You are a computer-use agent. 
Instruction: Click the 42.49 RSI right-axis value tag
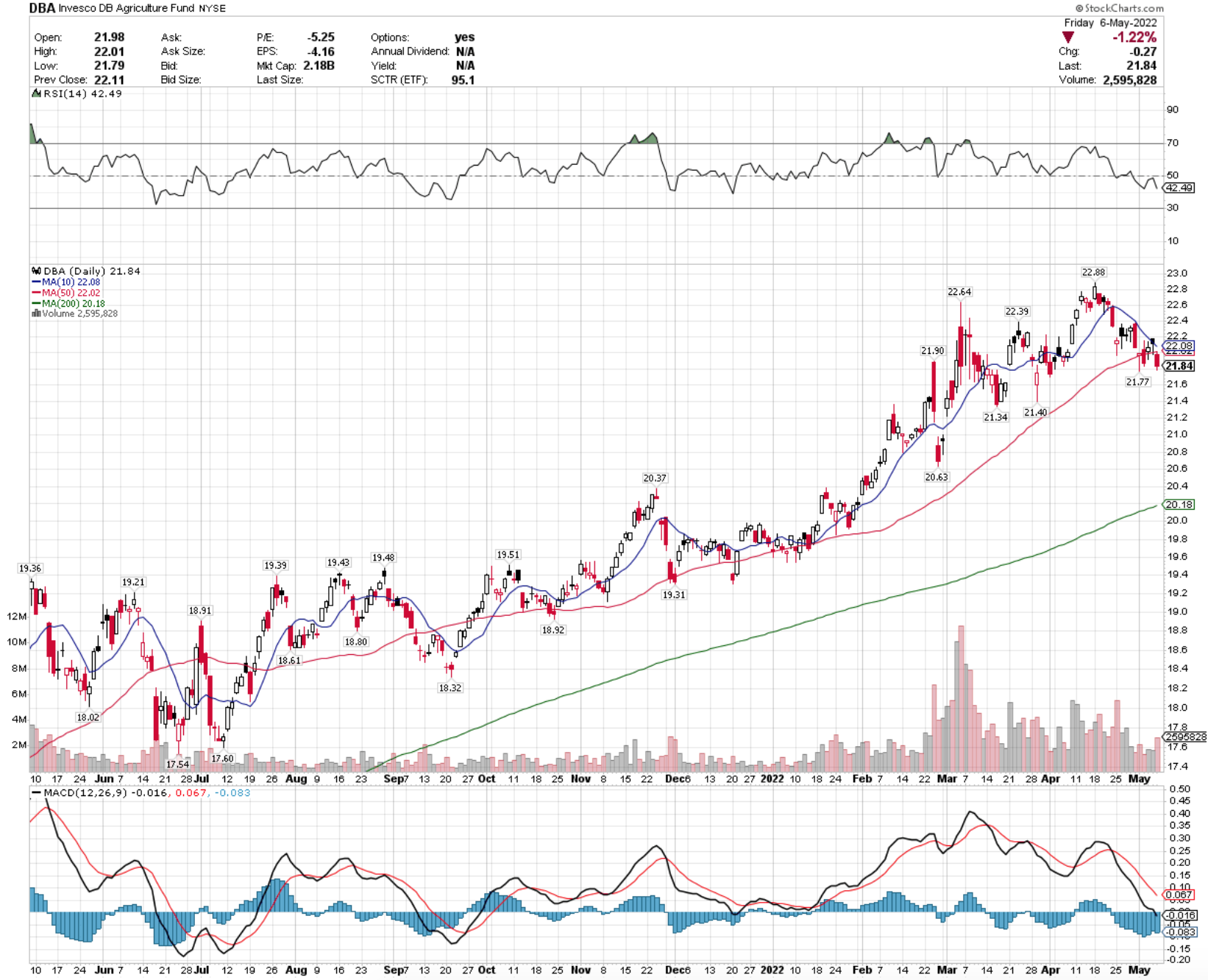point(1179,188)
